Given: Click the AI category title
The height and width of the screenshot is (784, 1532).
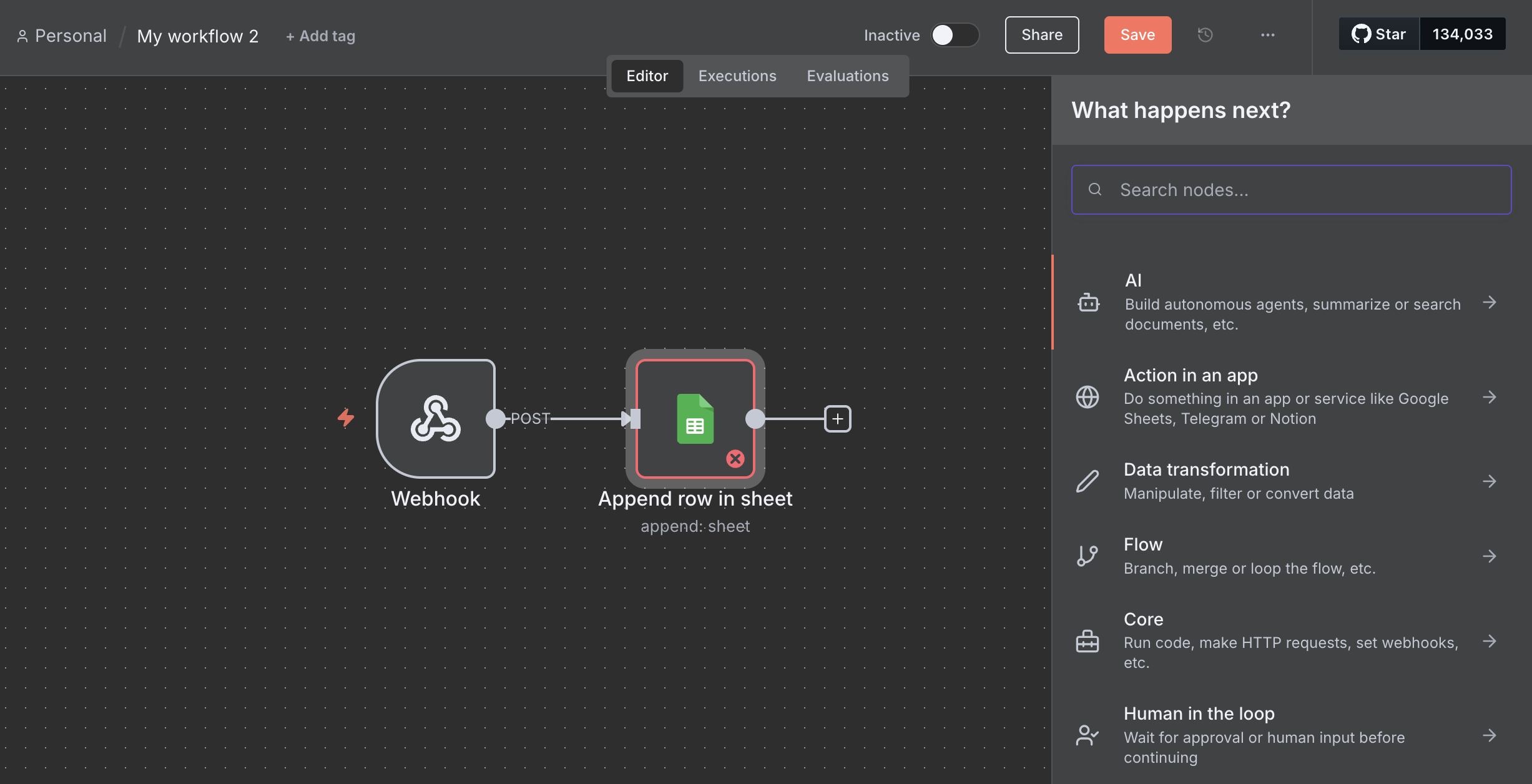Looking at the screenshot, I should [1133, 281].
